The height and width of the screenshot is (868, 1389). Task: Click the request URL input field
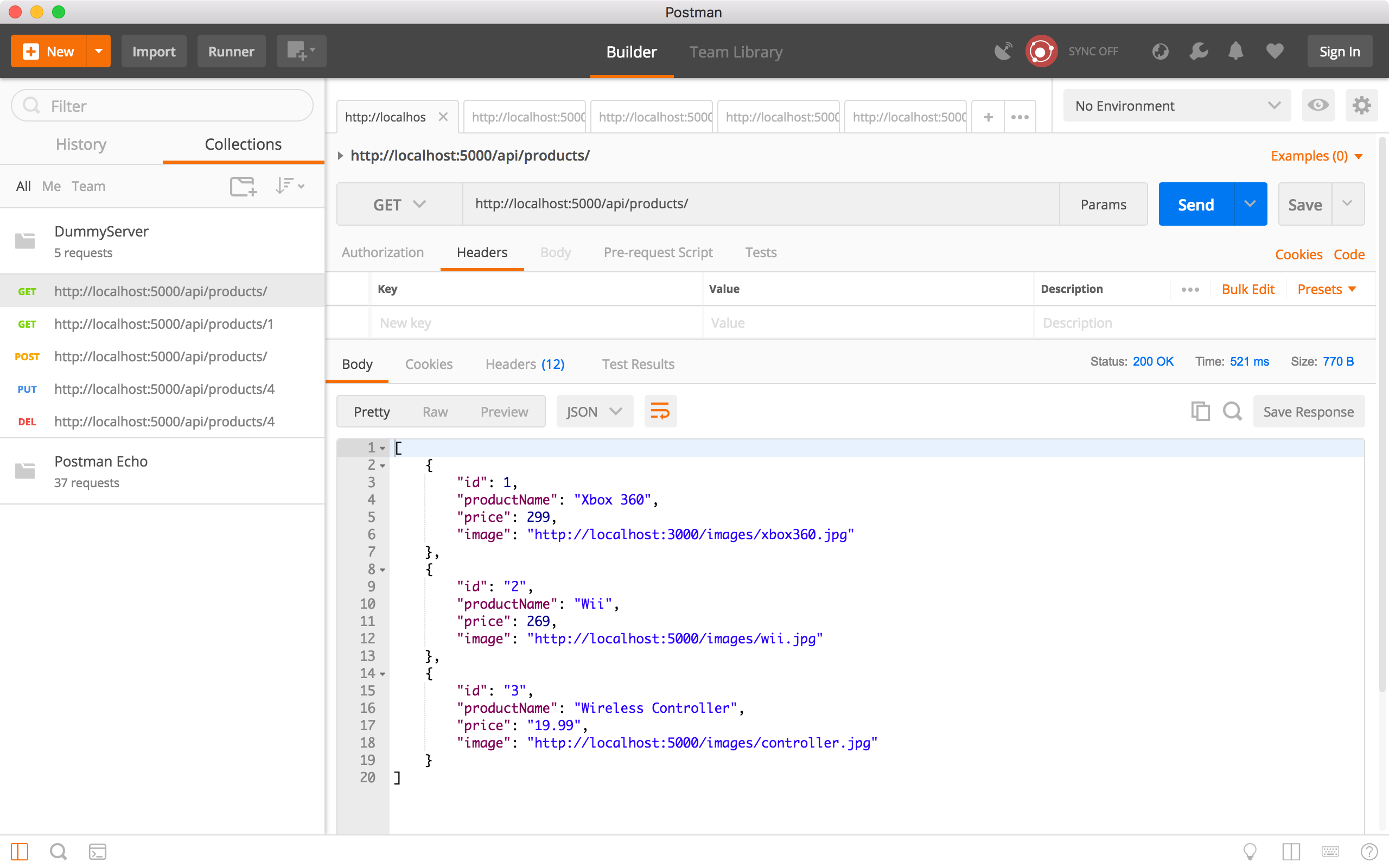pyautogui.click(x=761, y=205)
